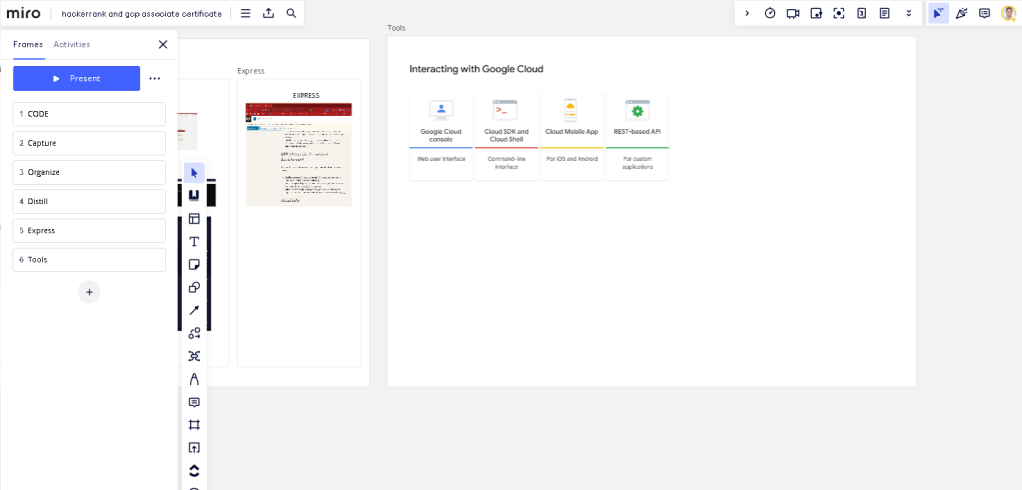Click the REST-based API card
Screen dimensions: 1022x490
[637, 136]
